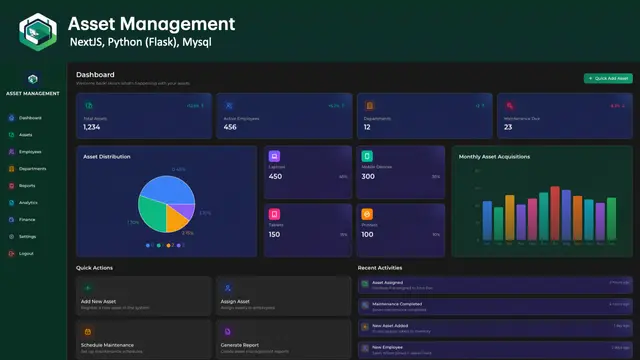640x360 pixels.
Task: Open the Generate Report quick action
Action: click(284, 340)
